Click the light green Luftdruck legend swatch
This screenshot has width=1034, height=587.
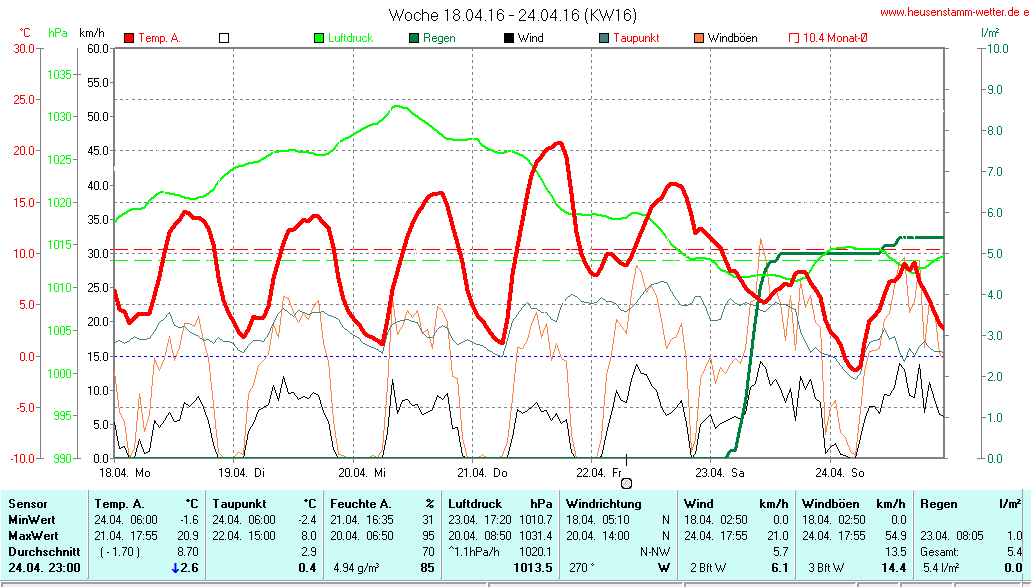[x=319, y=38]
